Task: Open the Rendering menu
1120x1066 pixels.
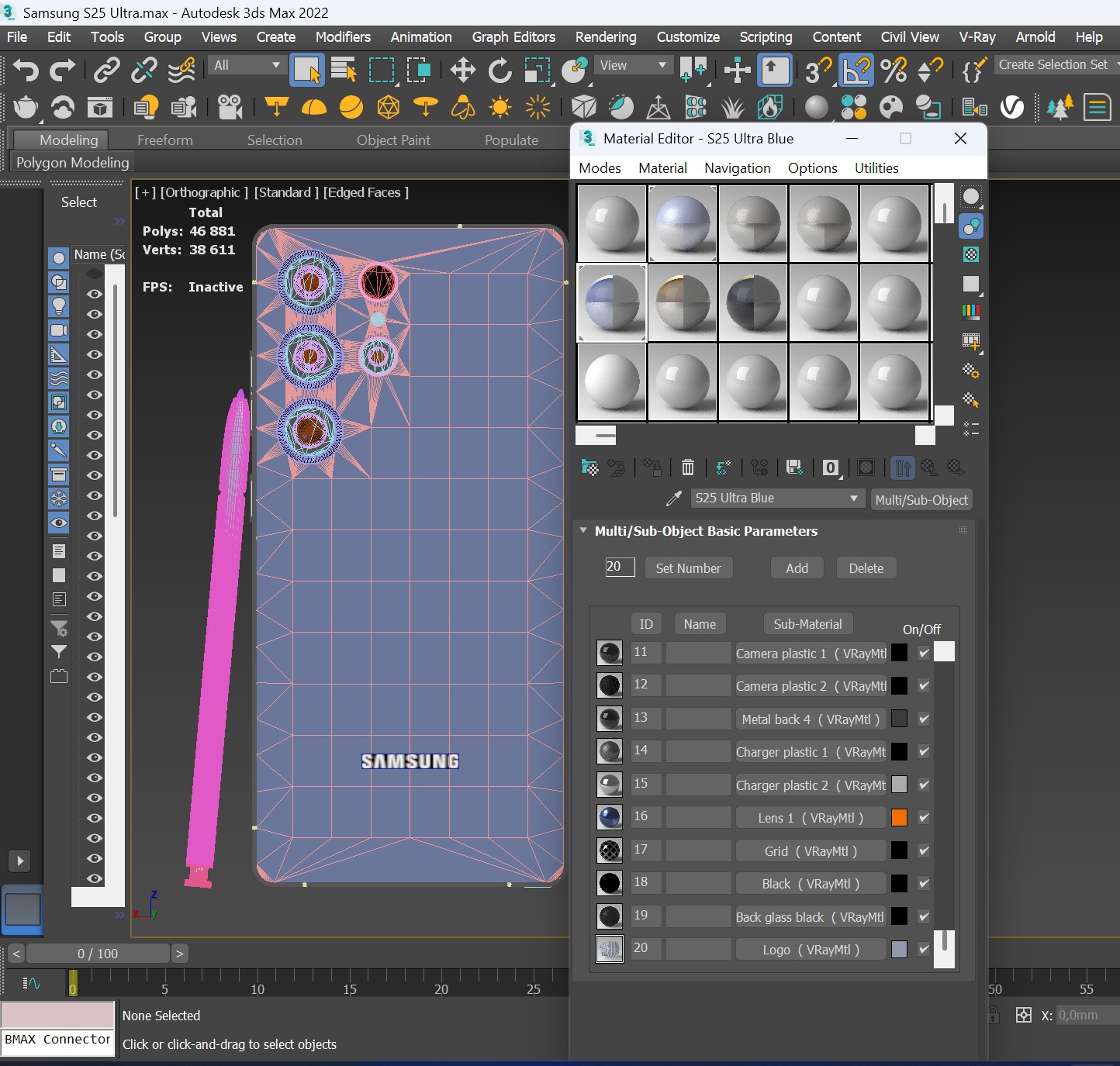Action: [x=605, y=37]
